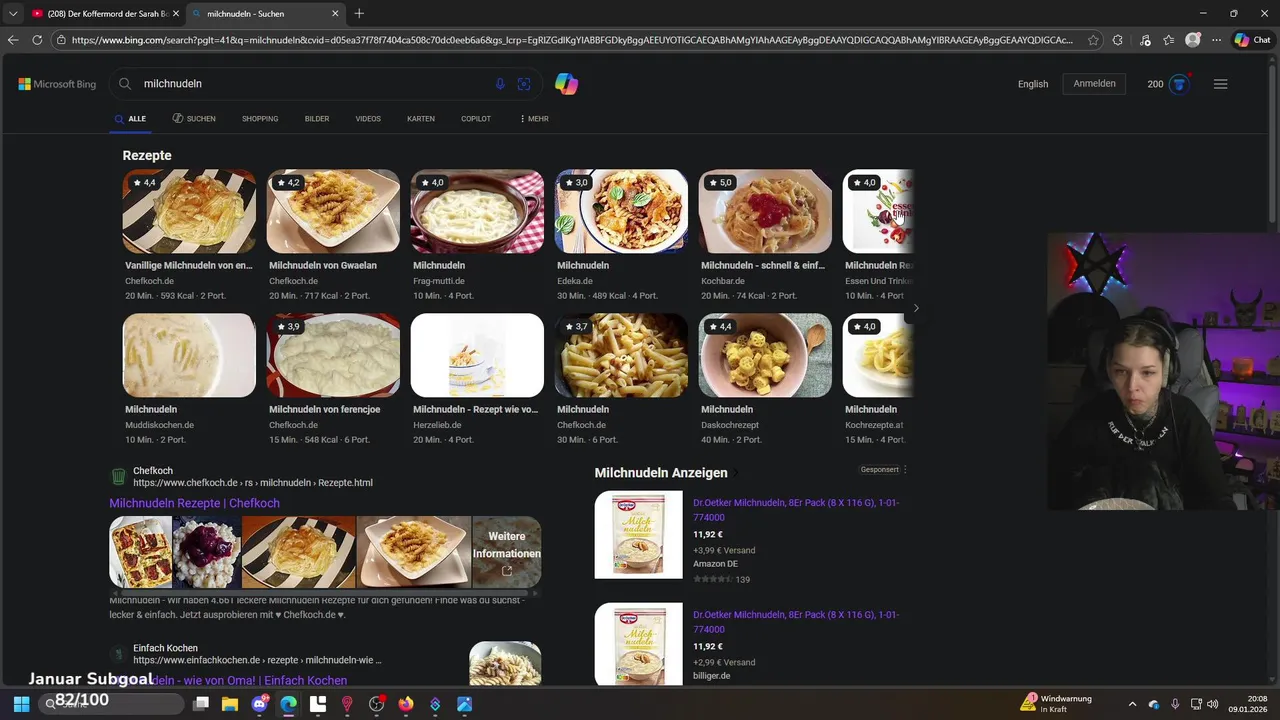The width and height of the screenshot is (1280, 720).
Task: Expand Milchnudeln Anzeigen heading chevron
Action: pos(736,473)
